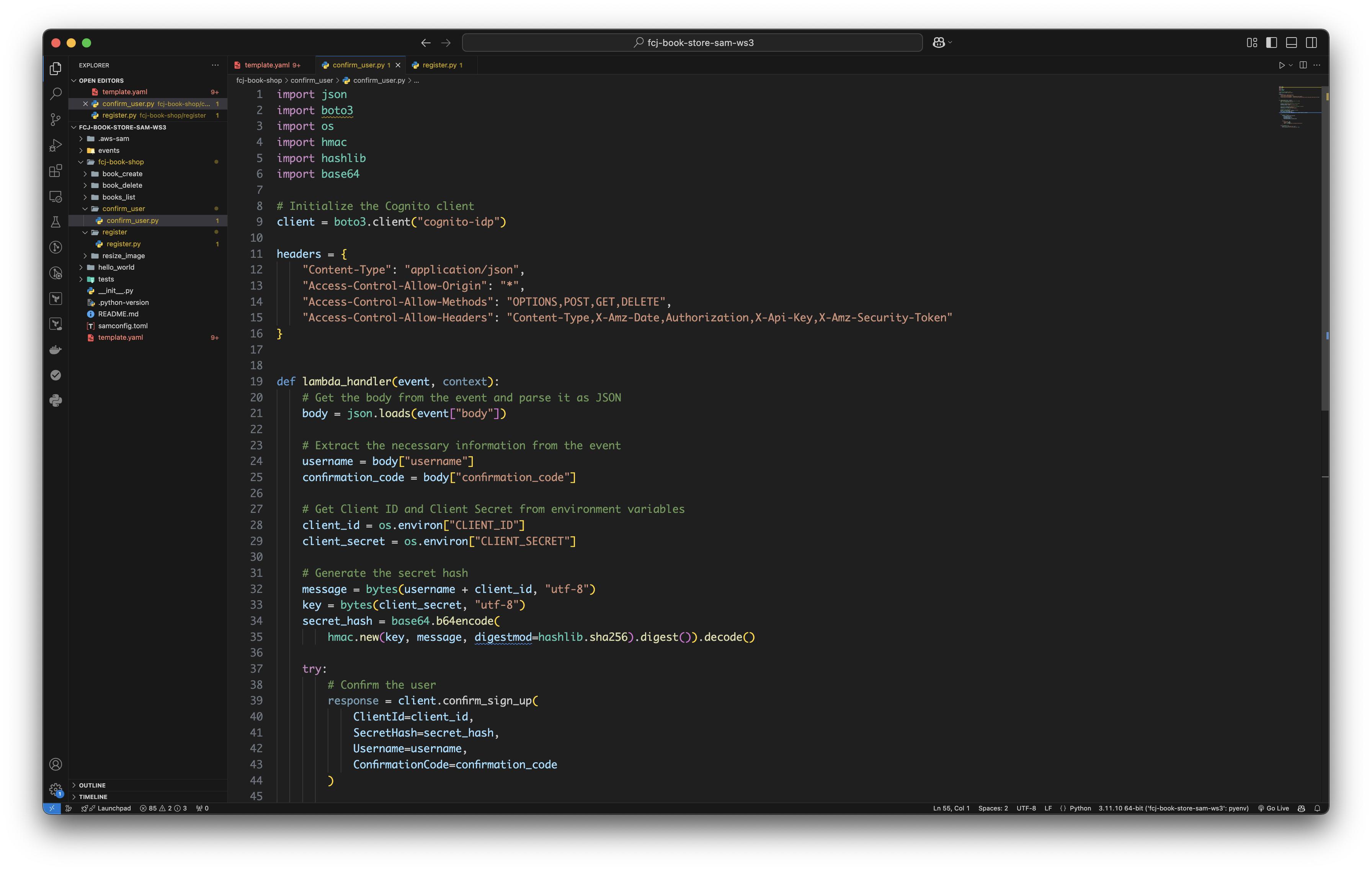Switch to the template.yaml tab

(272, 65)
